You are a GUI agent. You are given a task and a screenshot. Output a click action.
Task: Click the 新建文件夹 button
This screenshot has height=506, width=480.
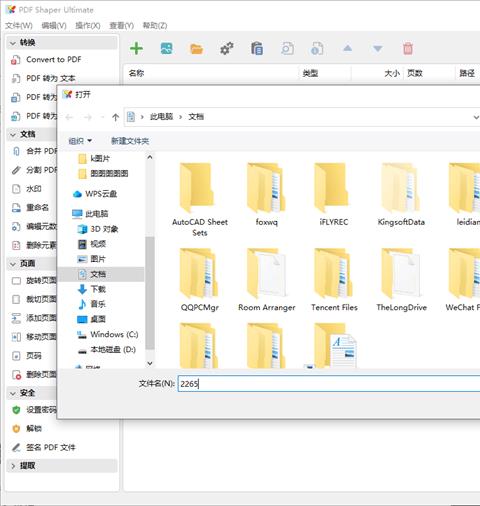click(x=130, y=141)
